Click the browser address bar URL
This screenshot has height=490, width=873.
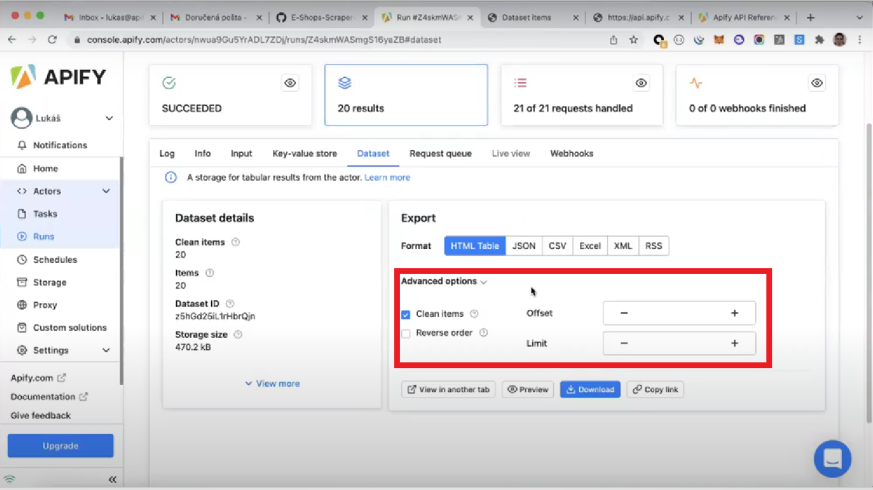(264, 40)
